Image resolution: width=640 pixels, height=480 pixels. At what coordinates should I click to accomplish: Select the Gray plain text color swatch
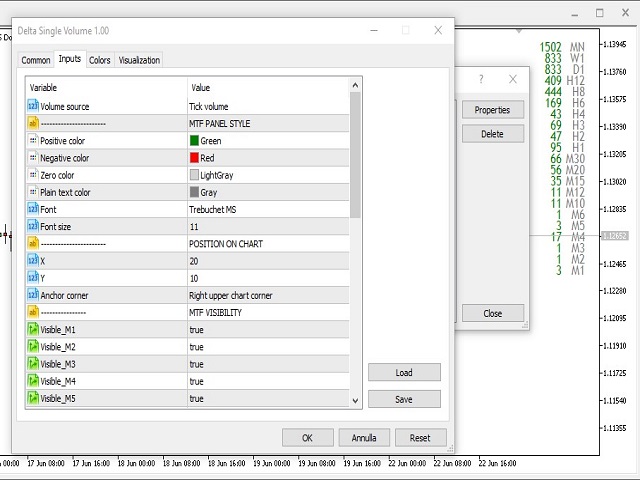(194, 192)
